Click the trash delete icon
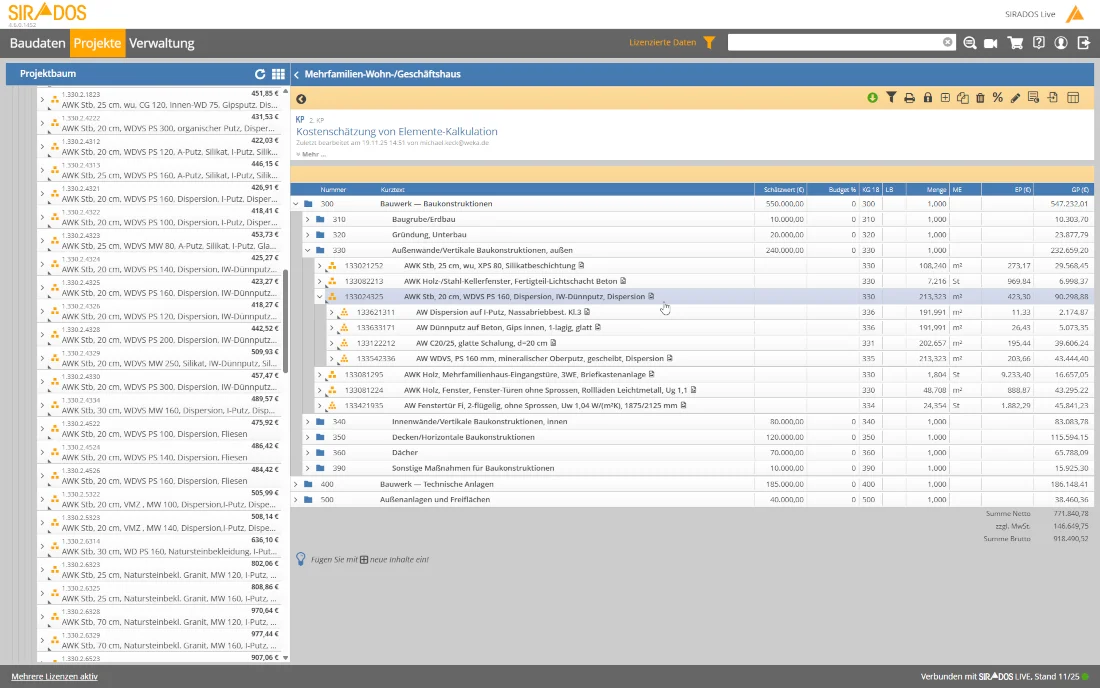Image resolution: width=1100 pixels, height=688 pixels. coord(980,98)
